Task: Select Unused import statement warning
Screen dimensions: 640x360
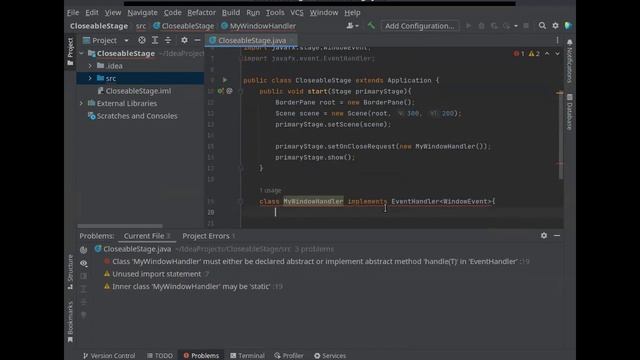Action: point(156,274)
